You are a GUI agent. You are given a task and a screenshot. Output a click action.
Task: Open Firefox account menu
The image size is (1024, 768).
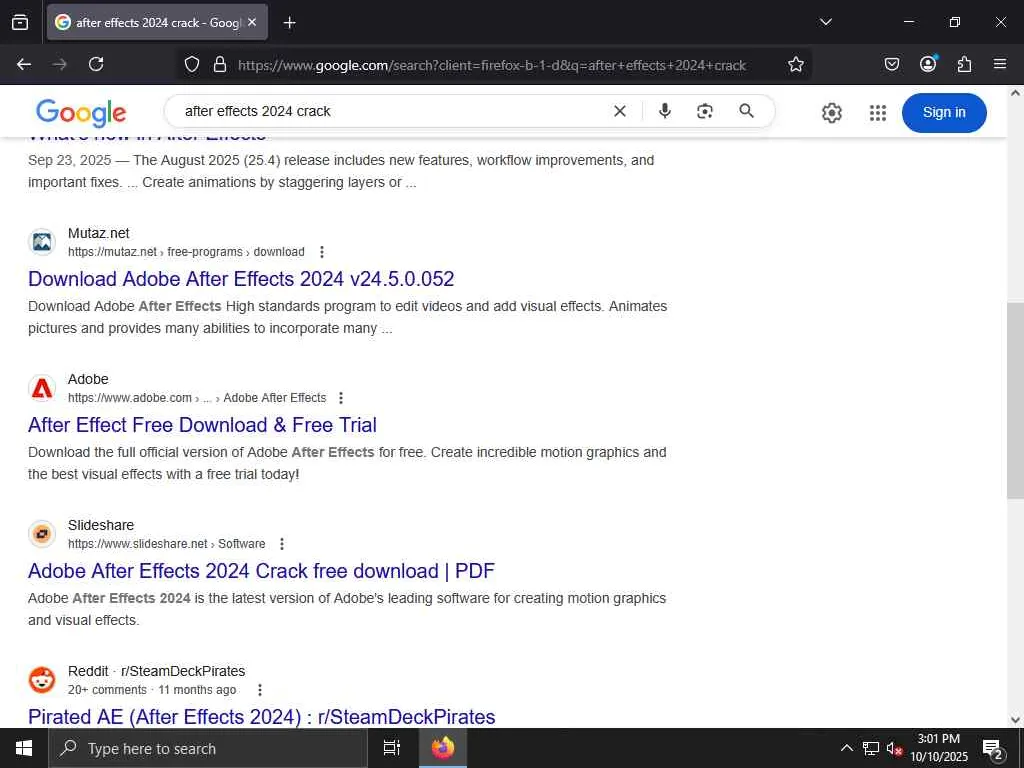928,63
